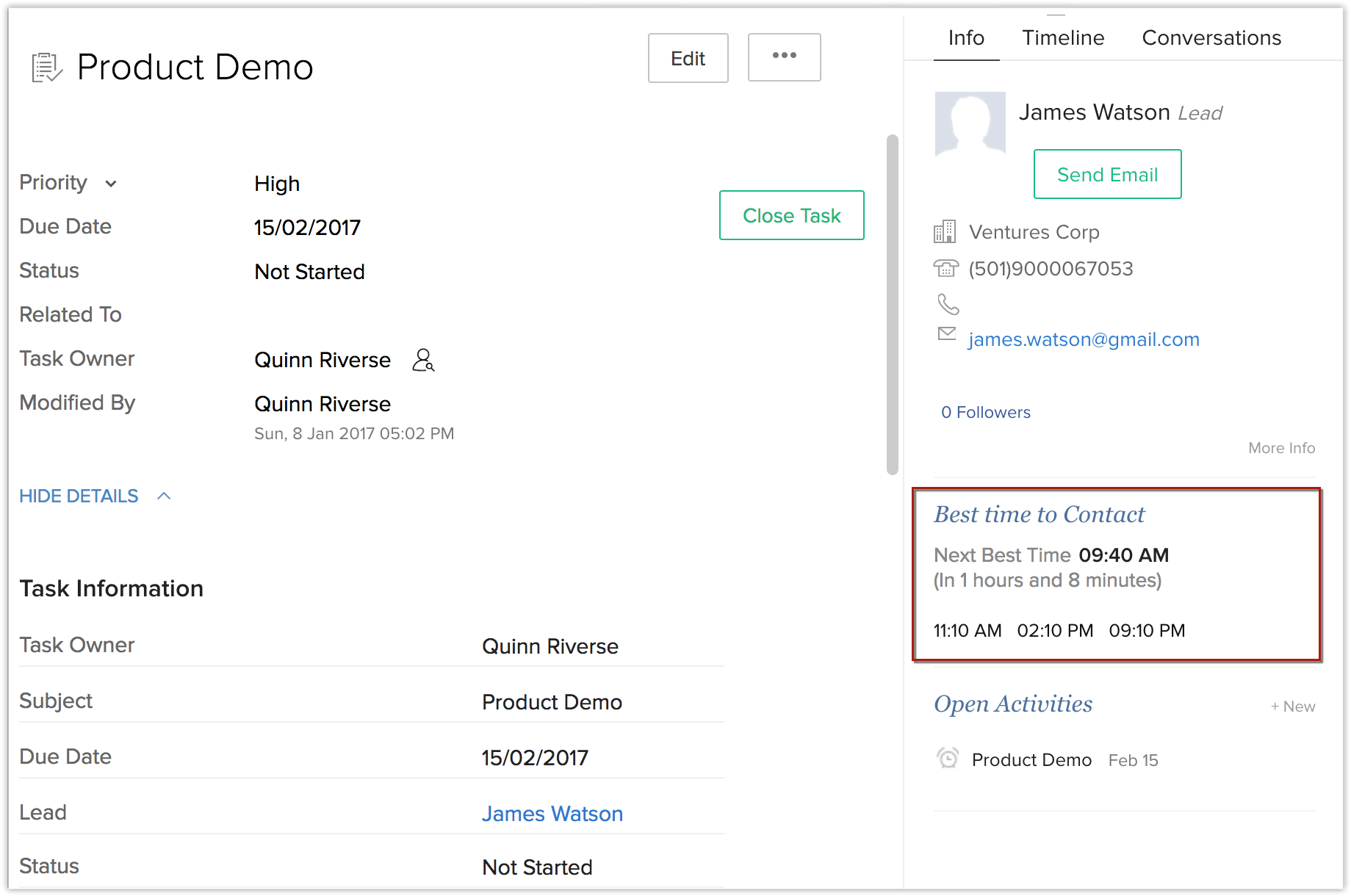Open james.watson@gmail.com email link
1351x896 pixels.
click(1084, 339)
